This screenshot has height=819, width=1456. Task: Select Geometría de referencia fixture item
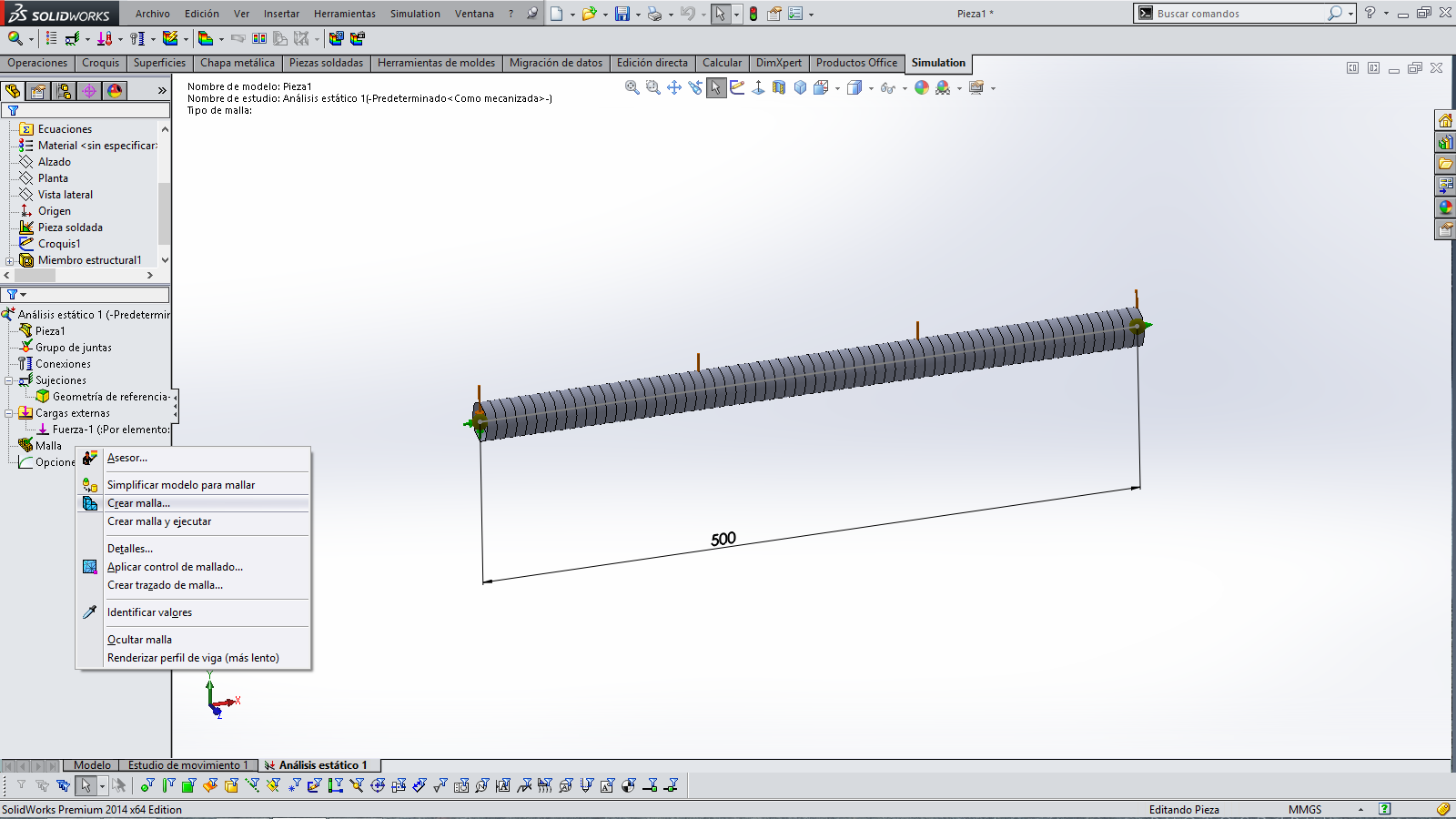point(102,397)
